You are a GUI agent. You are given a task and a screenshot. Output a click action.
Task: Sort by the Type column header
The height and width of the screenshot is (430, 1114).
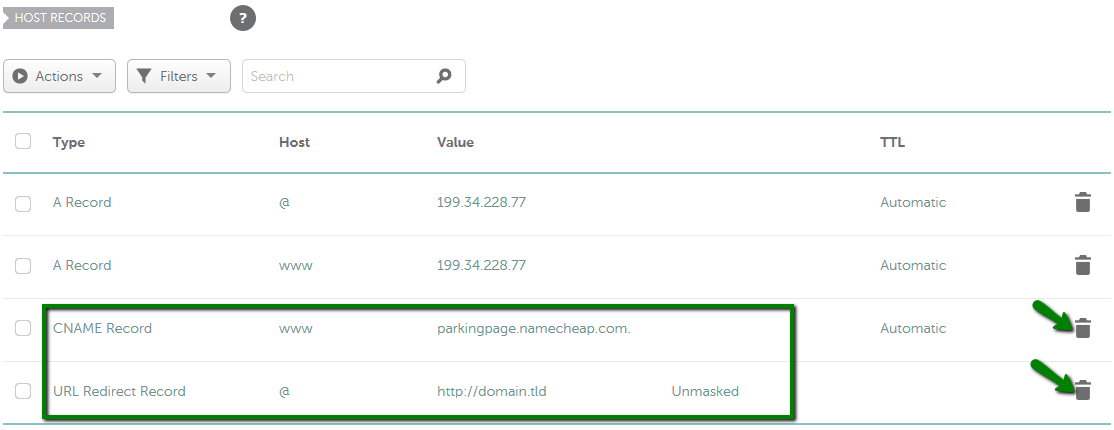point(69,142)
